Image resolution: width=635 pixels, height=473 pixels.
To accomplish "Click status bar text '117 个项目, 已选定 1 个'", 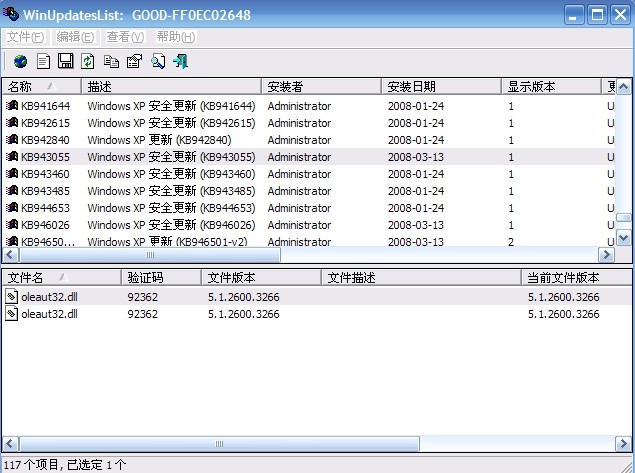I will coord(65,465).
